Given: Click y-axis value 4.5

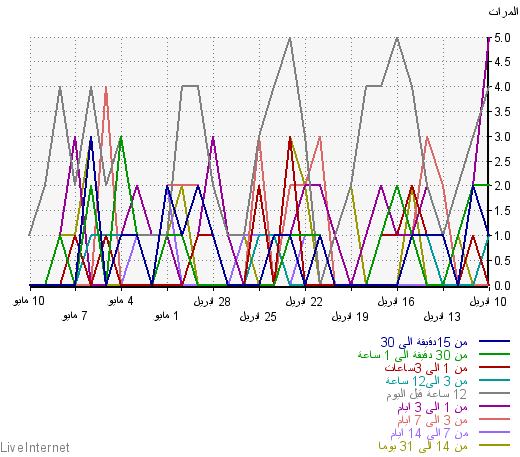Looking at the screenshot, I should pos(502,62).
